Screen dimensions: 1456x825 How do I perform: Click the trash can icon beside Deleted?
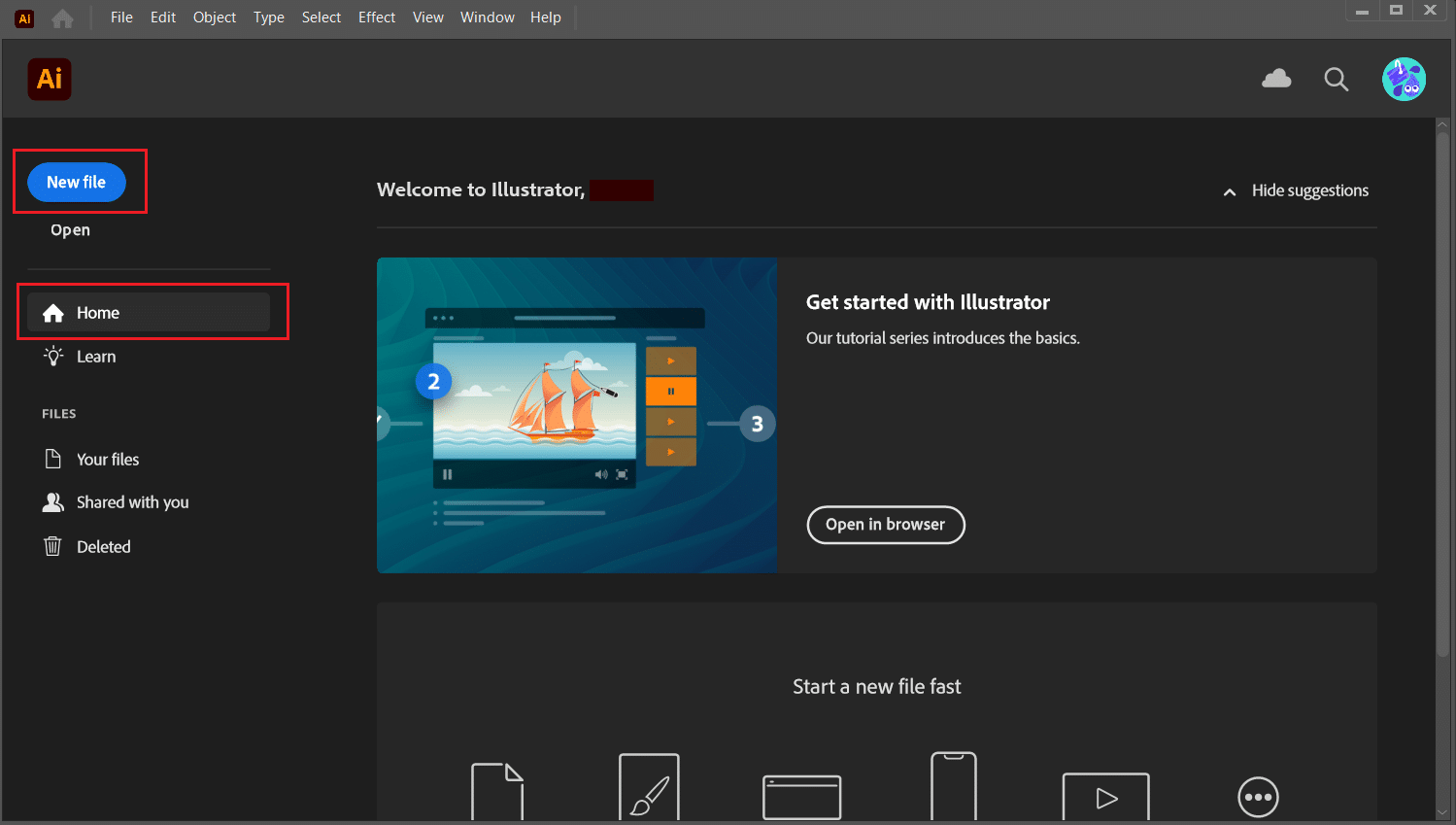52,546
